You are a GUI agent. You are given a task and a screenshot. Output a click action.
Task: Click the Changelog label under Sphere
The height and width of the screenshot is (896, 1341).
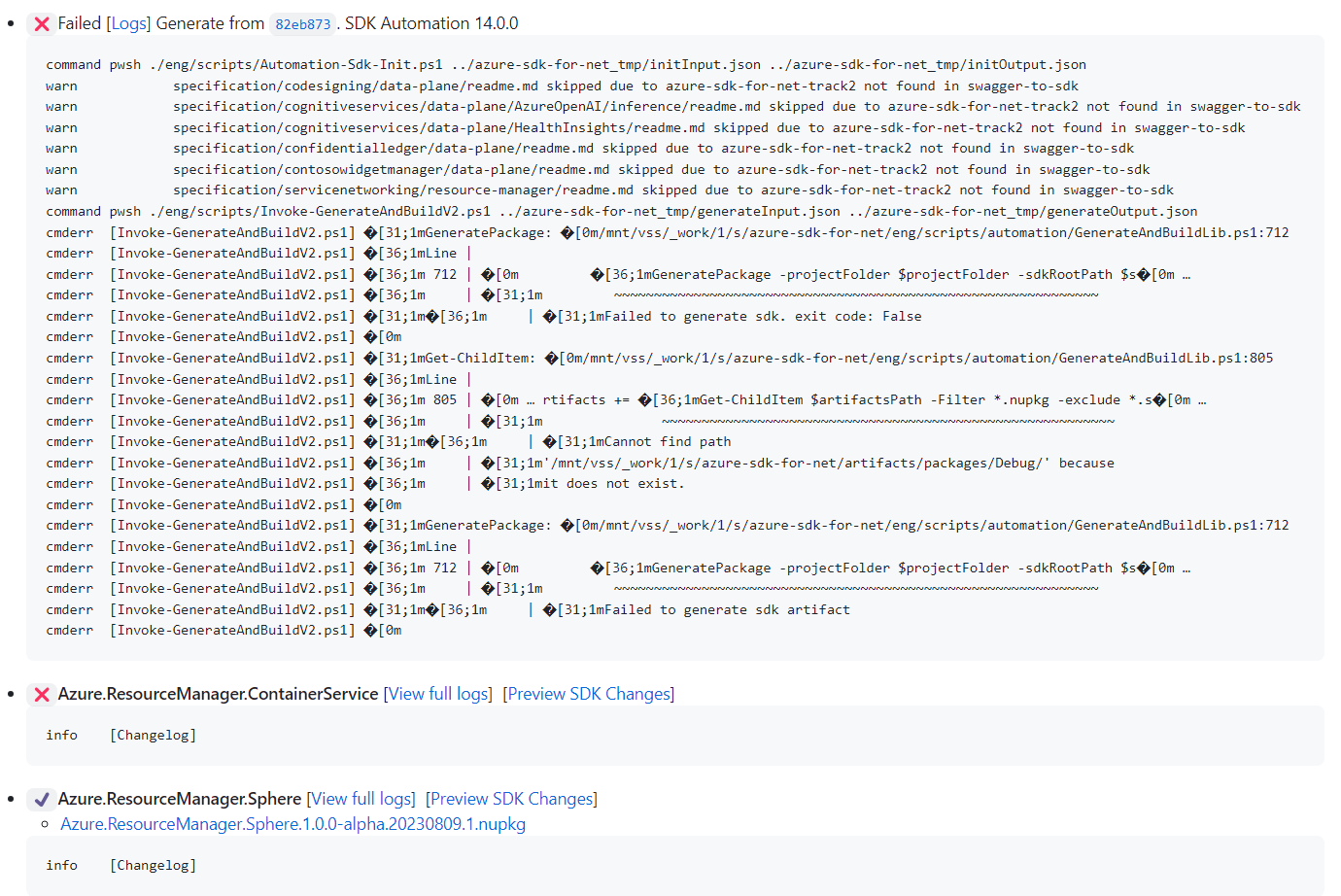click(x=153, y=865)
